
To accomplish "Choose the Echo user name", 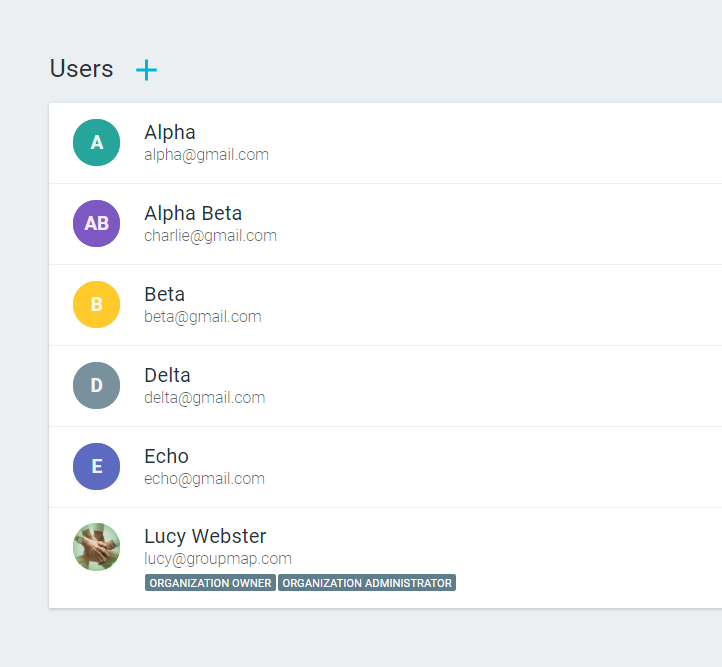I will click(x=166, y=456).
